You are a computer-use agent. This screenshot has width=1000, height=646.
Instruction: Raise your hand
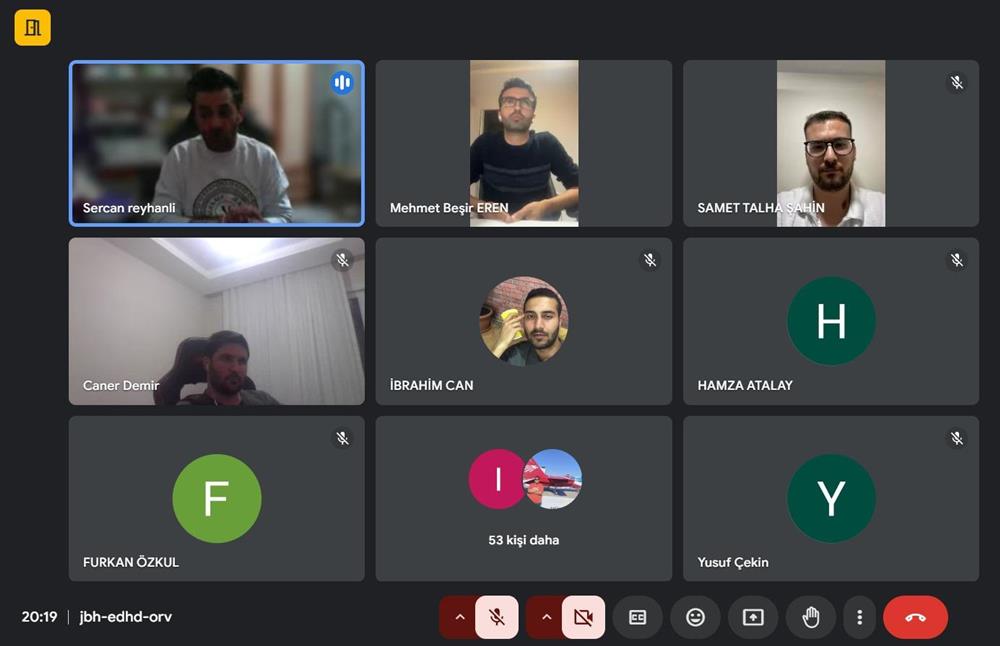pos(811,617)
